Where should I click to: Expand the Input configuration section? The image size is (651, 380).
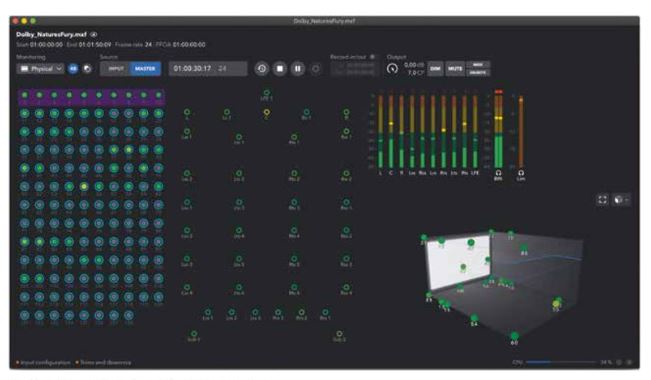43,363
